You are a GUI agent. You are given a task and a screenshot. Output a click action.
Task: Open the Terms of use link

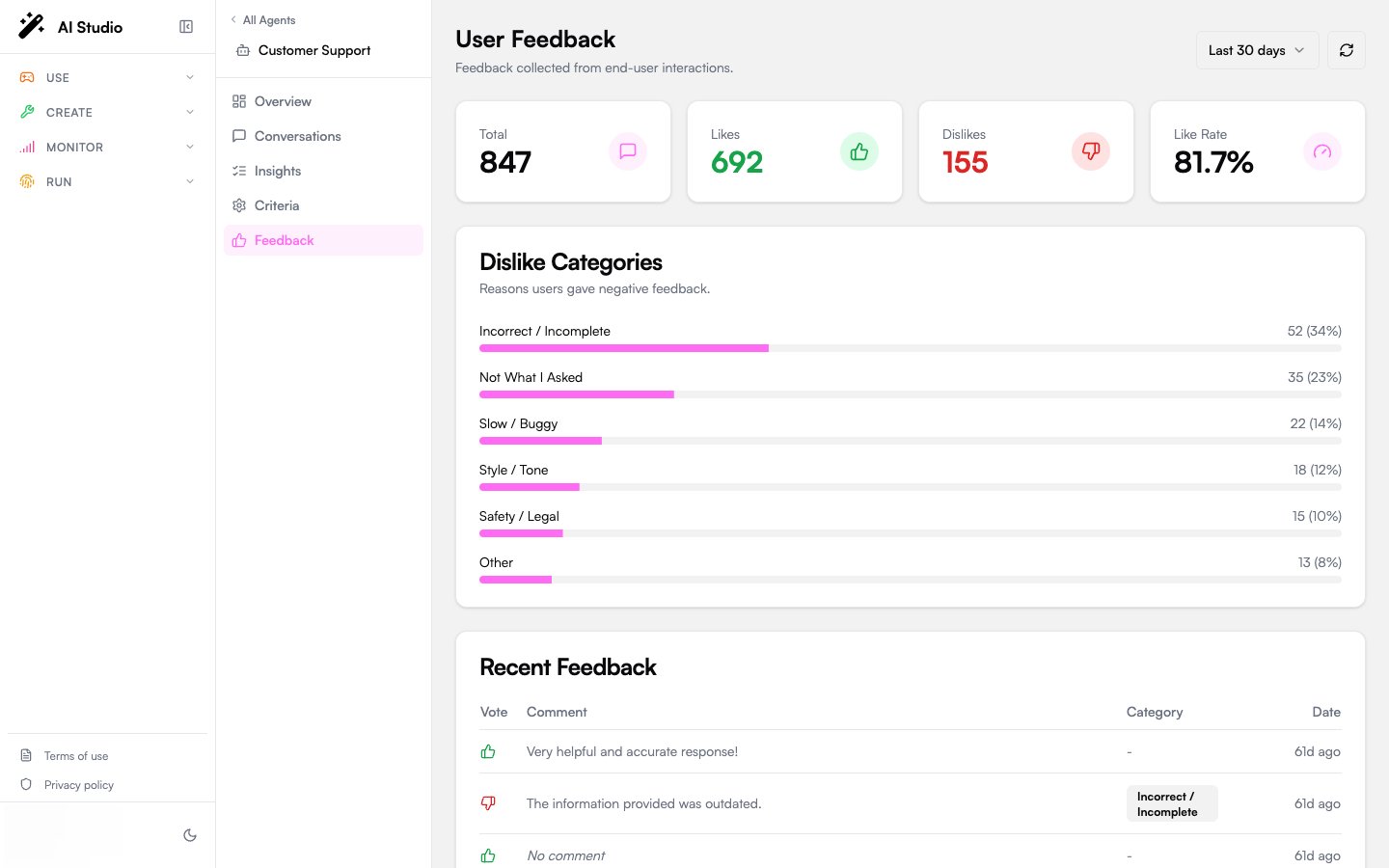point(76,756)
